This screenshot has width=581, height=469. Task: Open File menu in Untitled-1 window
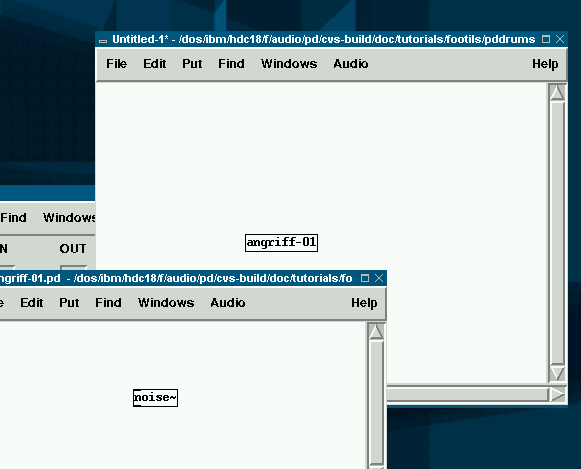(116, 64)
